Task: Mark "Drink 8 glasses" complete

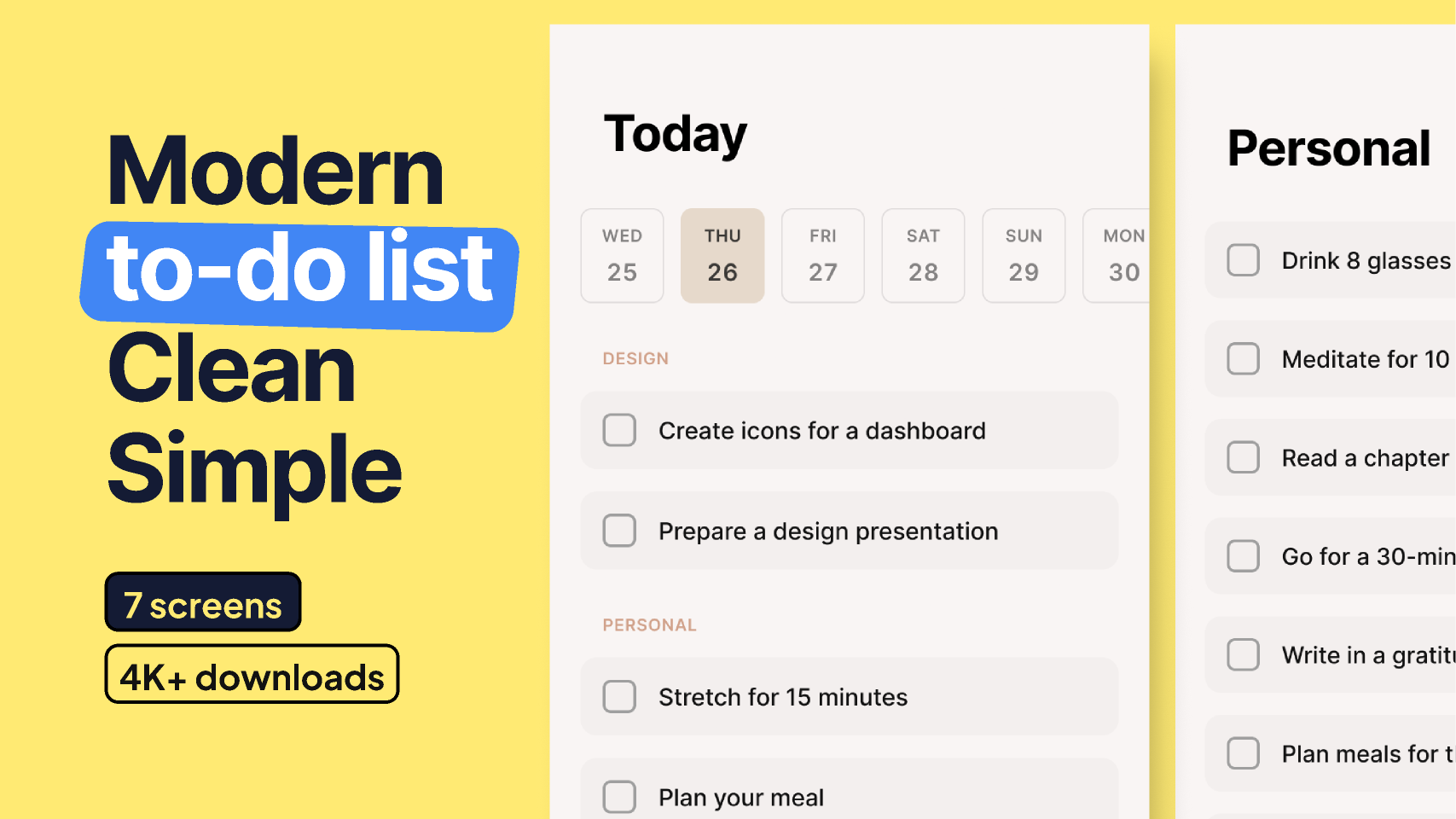Action: (1244, 260)
